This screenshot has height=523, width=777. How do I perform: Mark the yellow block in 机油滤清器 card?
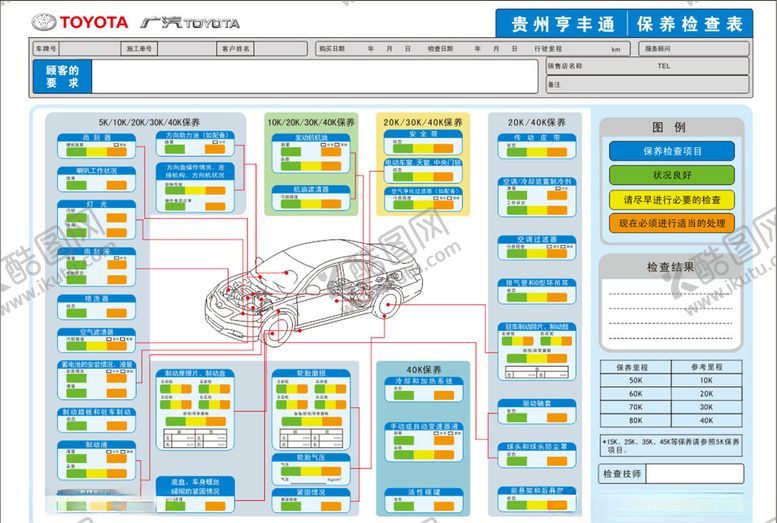(311, 204)
